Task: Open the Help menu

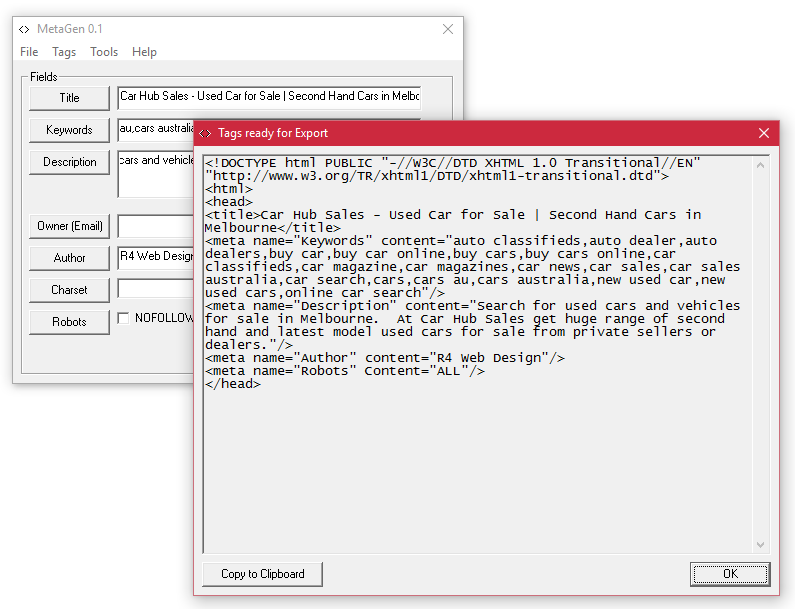Action: point(144,52)
